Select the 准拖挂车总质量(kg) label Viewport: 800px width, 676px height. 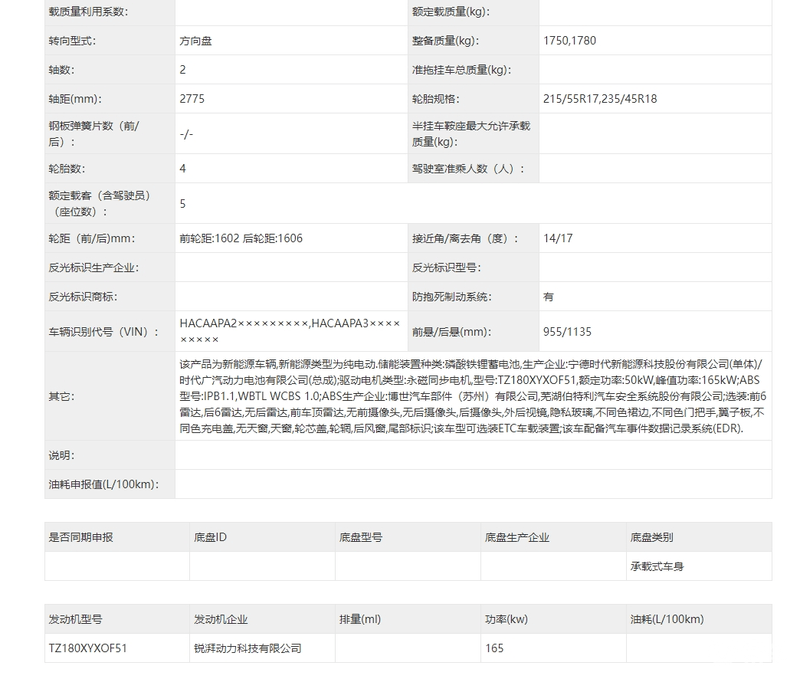click(462, 70)
